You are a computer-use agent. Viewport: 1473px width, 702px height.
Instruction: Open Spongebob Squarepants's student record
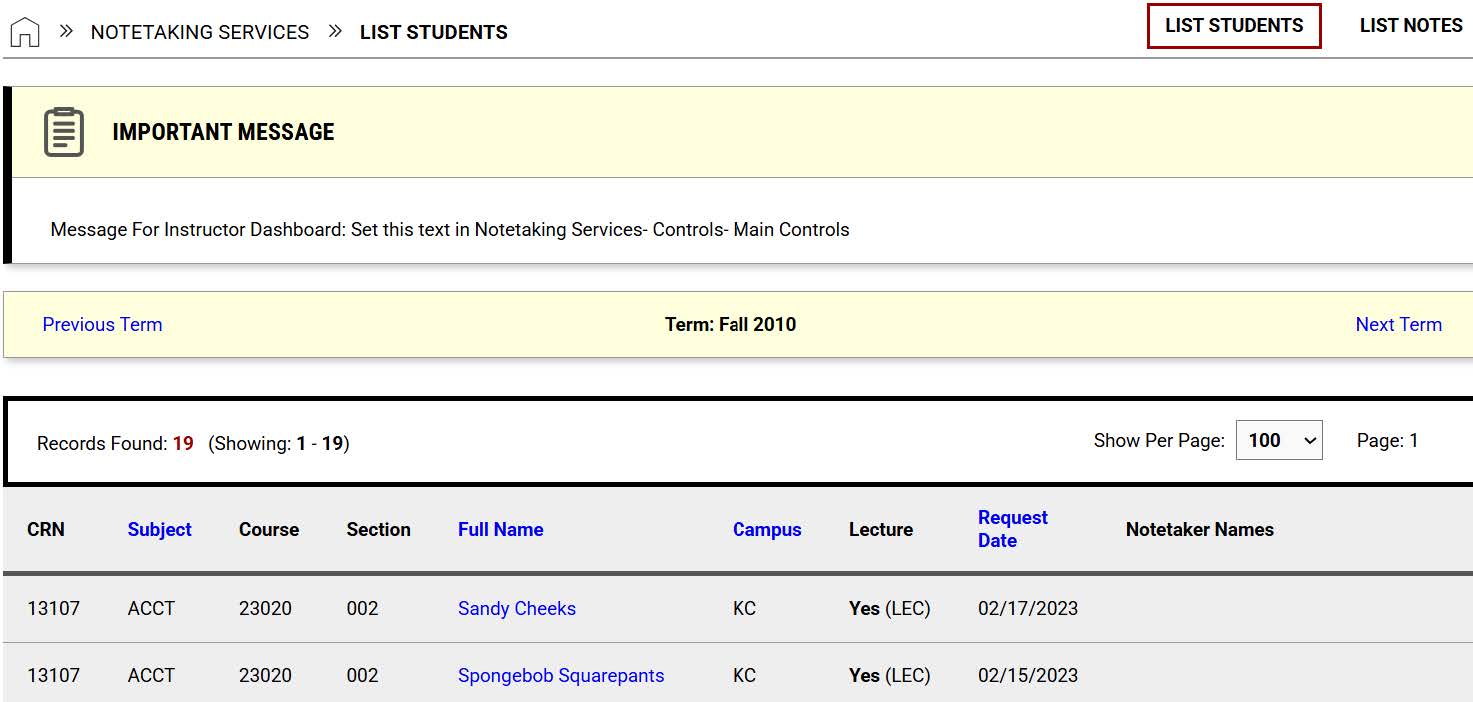pos(560,675)
